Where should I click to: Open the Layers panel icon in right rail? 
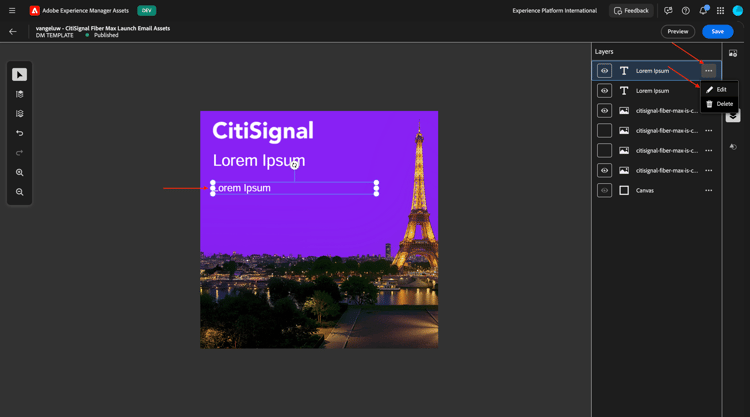(733, 116)
